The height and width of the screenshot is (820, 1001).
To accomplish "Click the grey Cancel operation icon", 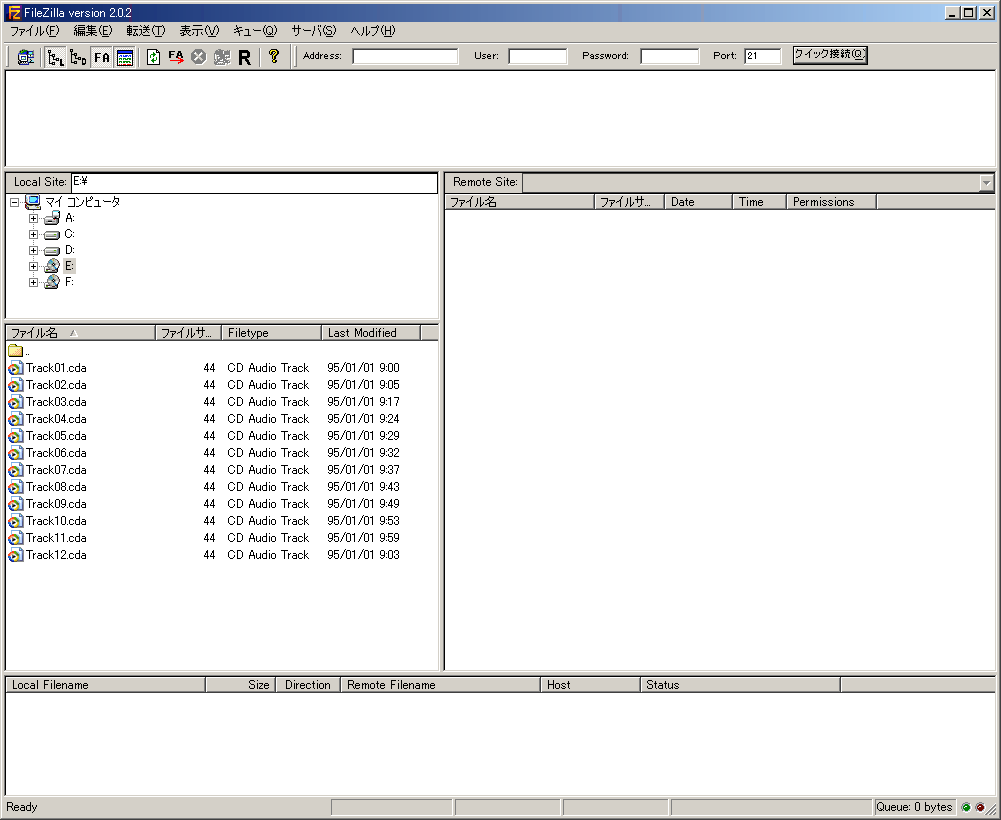I will coord(199,57).
